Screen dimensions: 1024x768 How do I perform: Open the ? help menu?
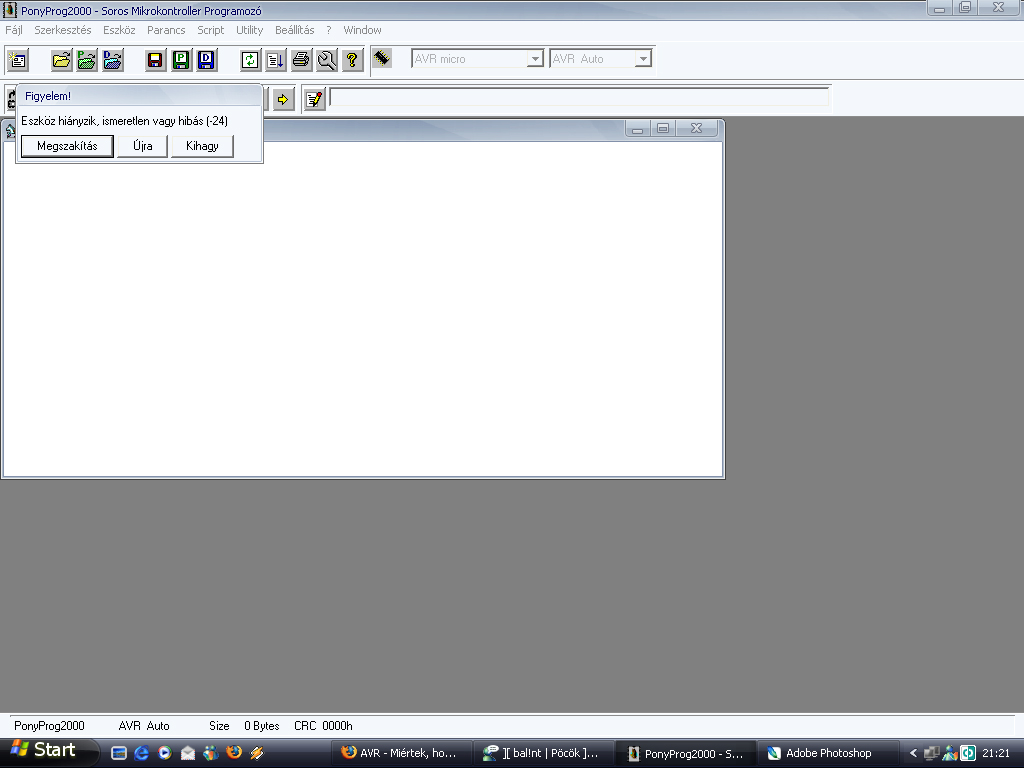[x=329, y=30]
